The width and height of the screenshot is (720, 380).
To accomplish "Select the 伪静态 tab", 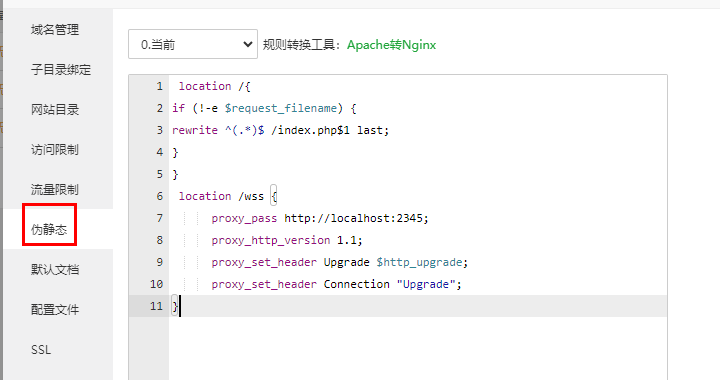I will point(49,229).
